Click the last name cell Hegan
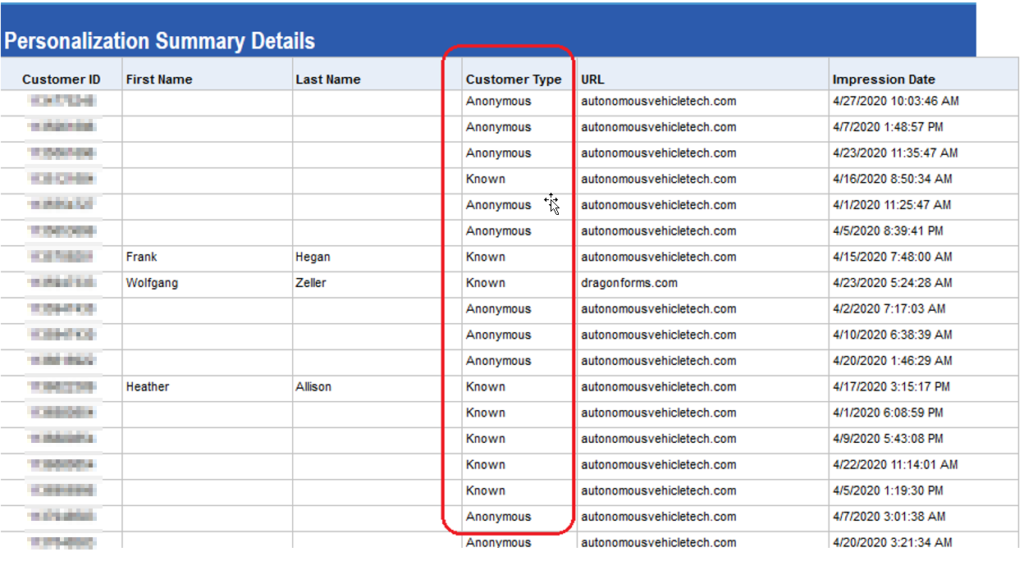This screenshot has width=1024, height=561. 313,257
